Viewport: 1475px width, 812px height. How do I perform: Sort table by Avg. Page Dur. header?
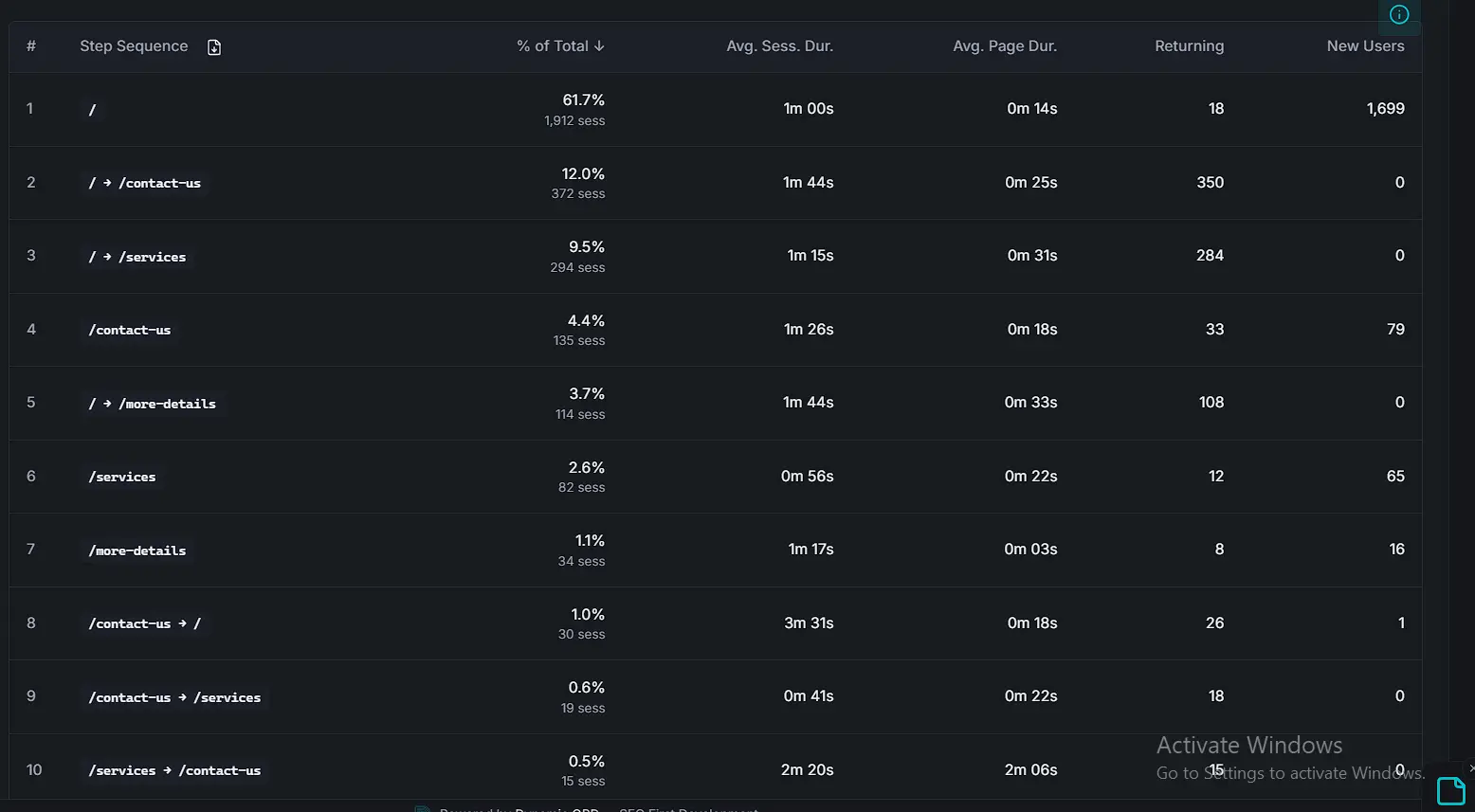coord(1004,46)
